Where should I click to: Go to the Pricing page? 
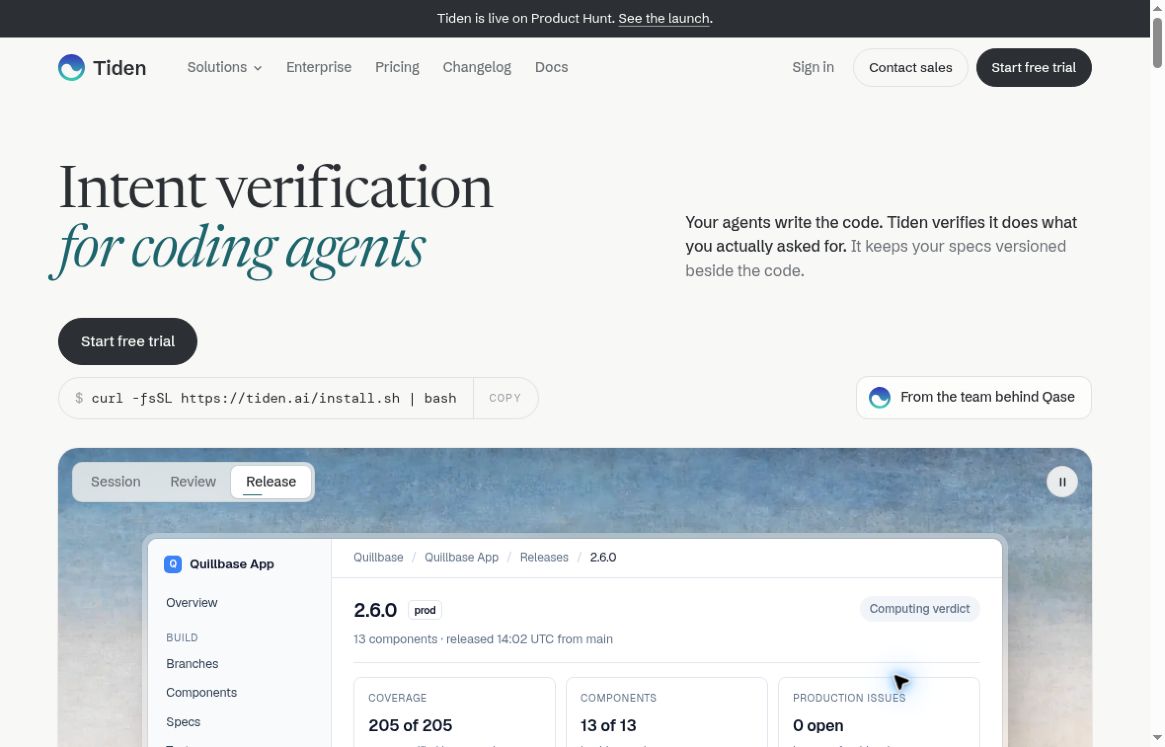click(x=397, y=67)
